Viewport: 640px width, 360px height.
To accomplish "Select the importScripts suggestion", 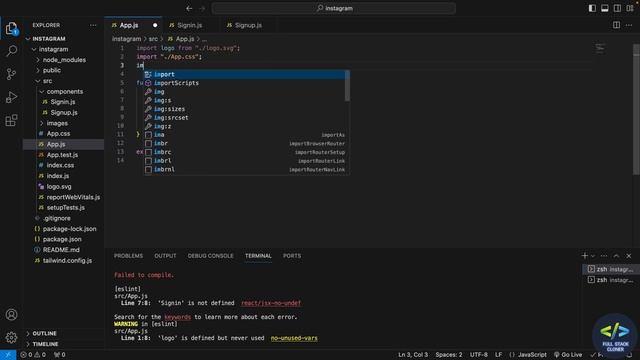I will 244,83.
